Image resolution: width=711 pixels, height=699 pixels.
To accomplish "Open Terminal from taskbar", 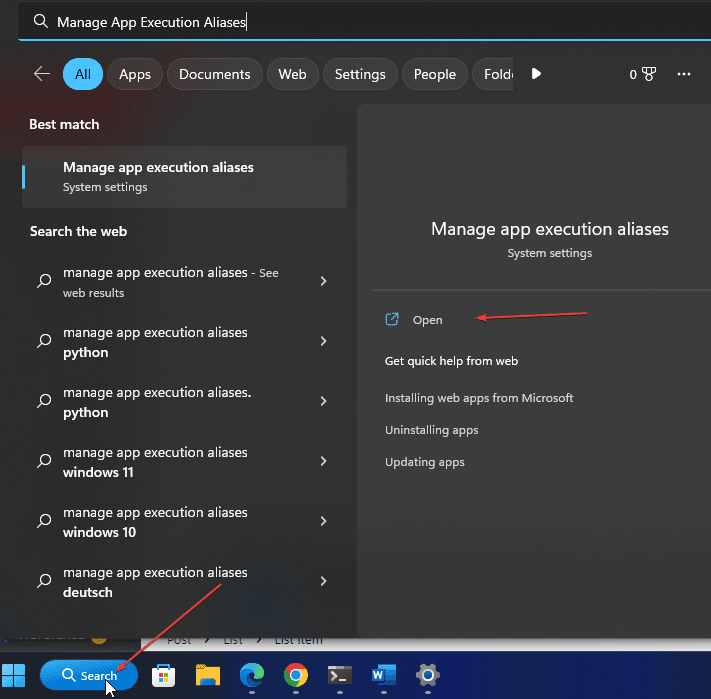I will (340, 675).
